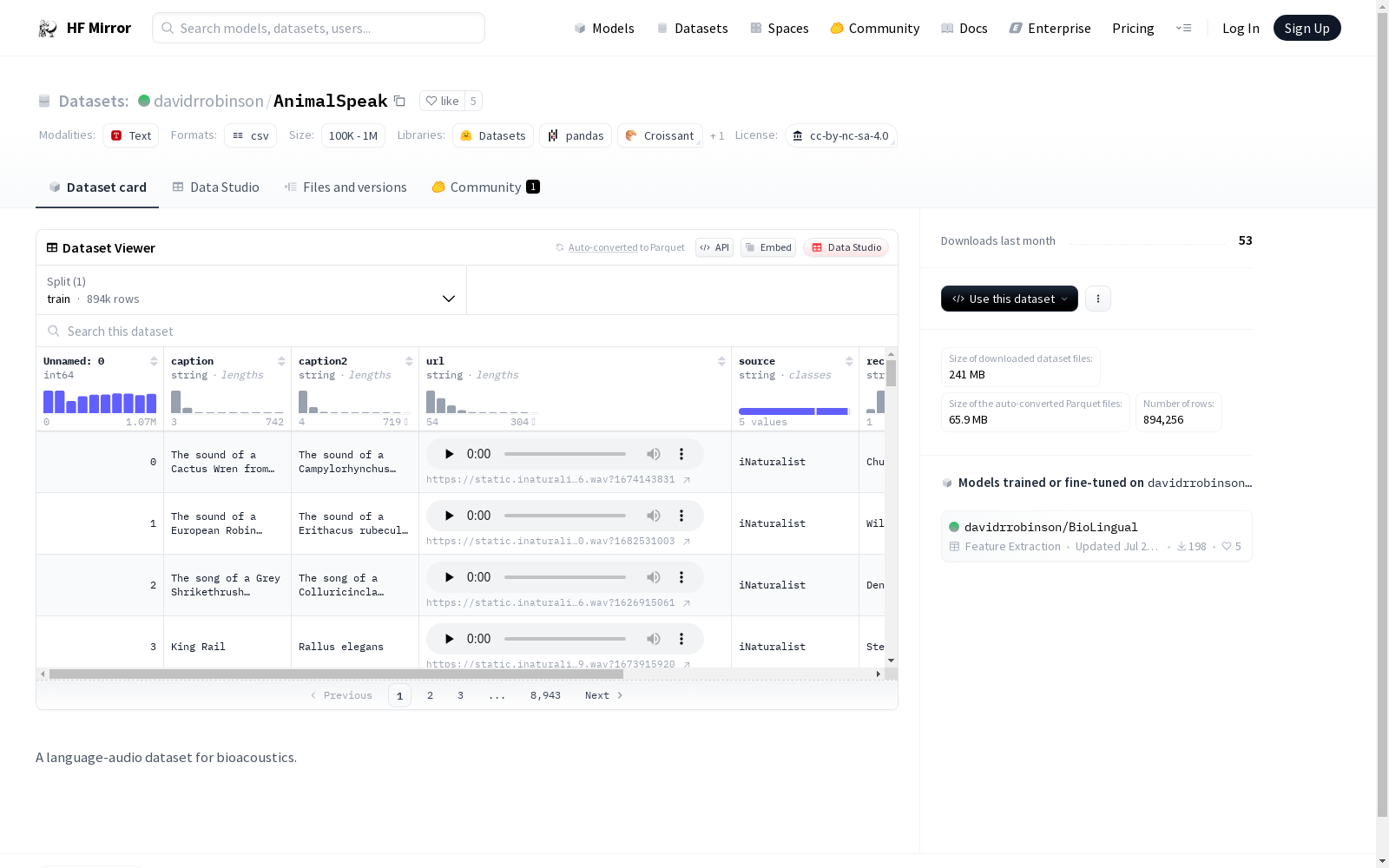Click the Sign Up button
This screenshot has height=868, width=1389.
point(1307,28)
